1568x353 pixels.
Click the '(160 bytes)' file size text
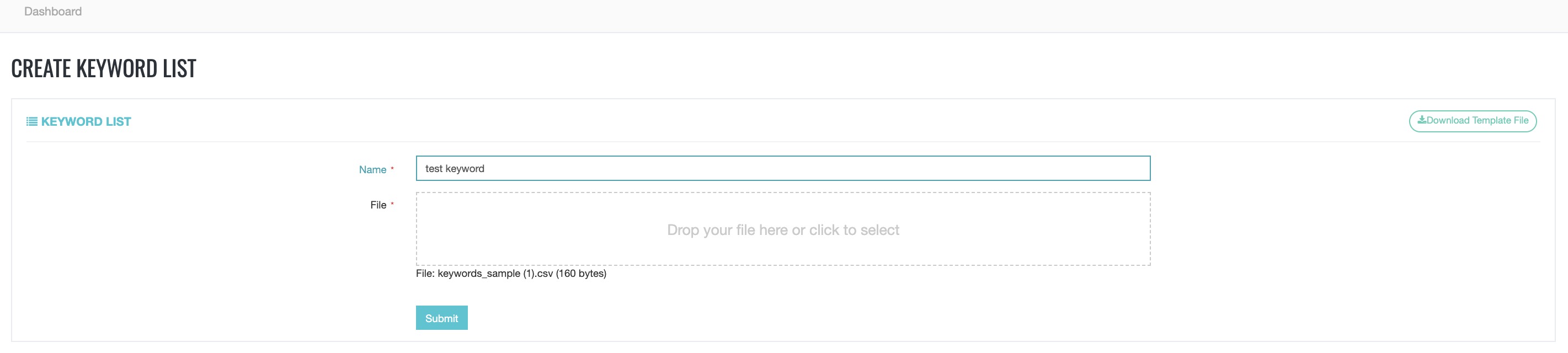tap(581, 274)
